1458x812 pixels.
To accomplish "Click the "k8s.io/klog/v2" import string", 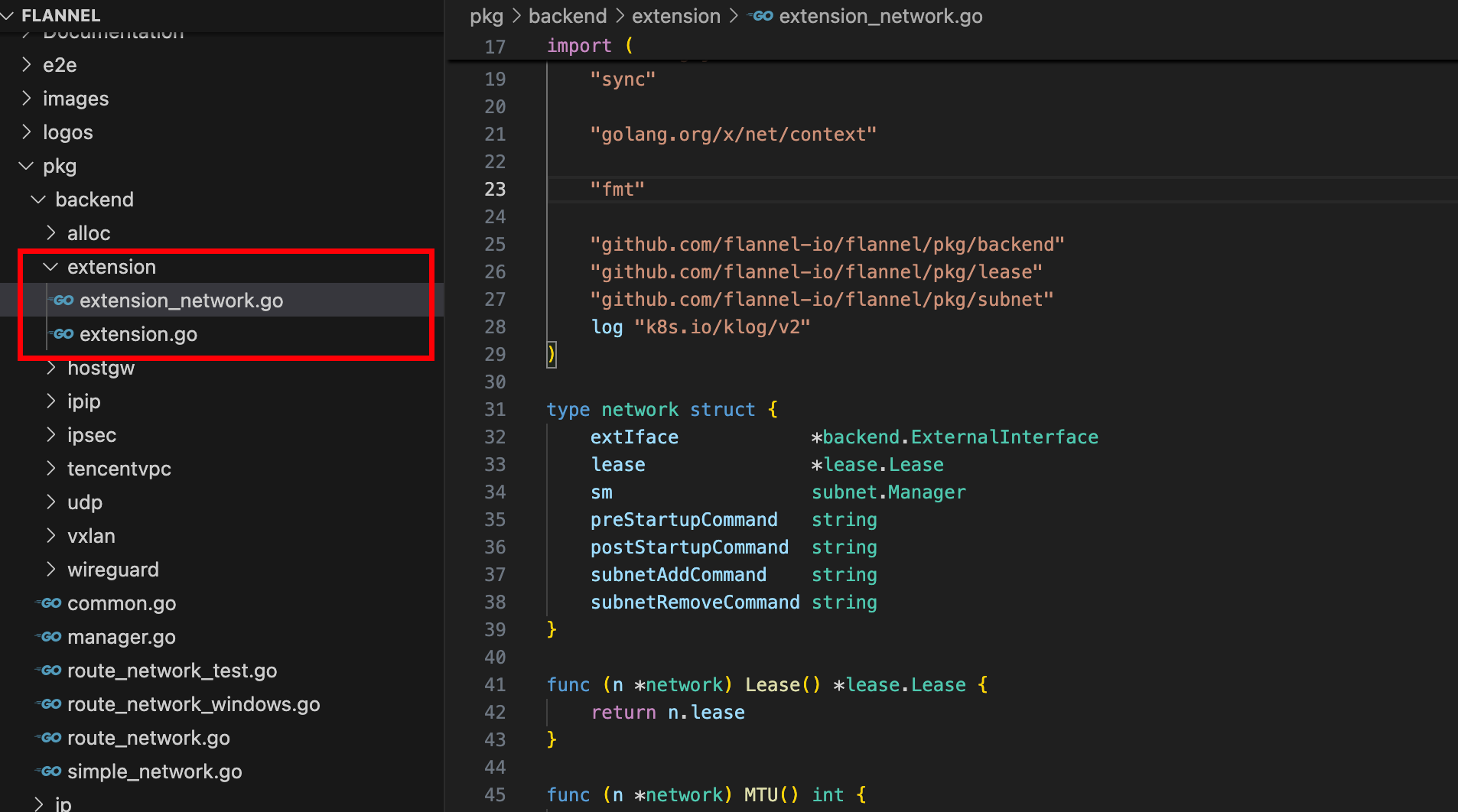I will point(722,326).
